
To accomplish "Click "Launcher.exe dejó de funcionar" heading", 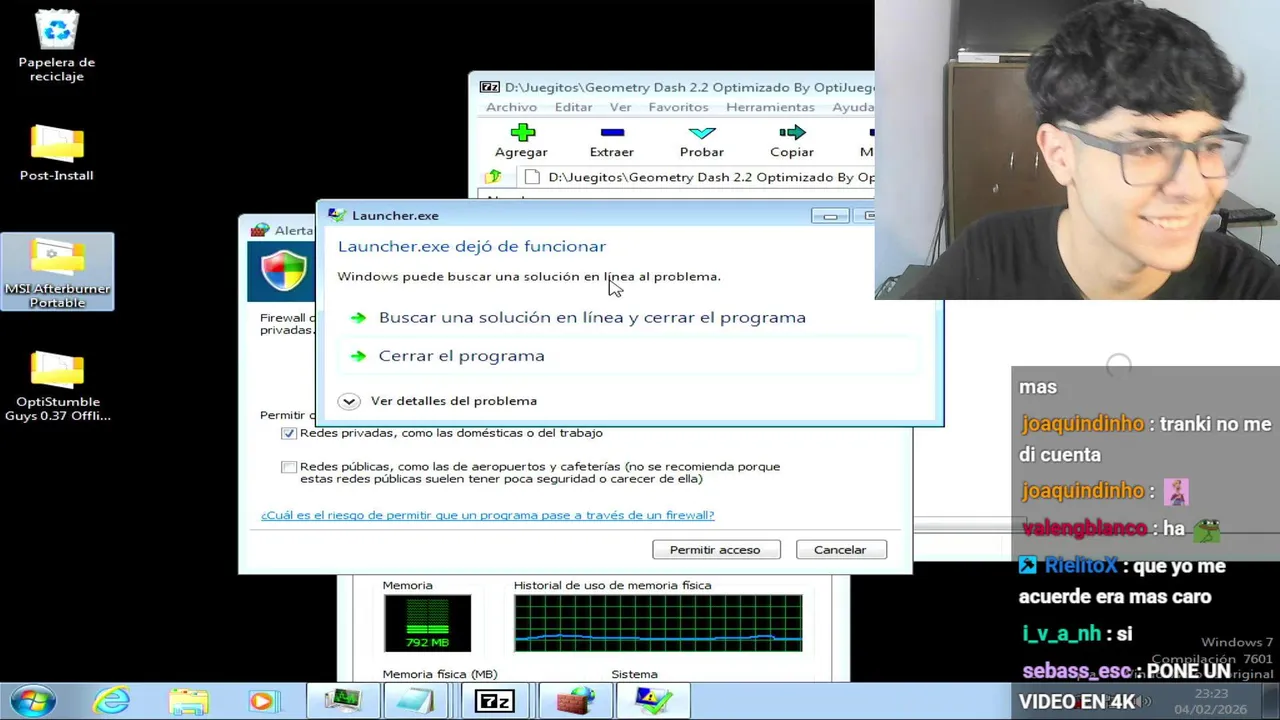I will [x=472, y=246].
